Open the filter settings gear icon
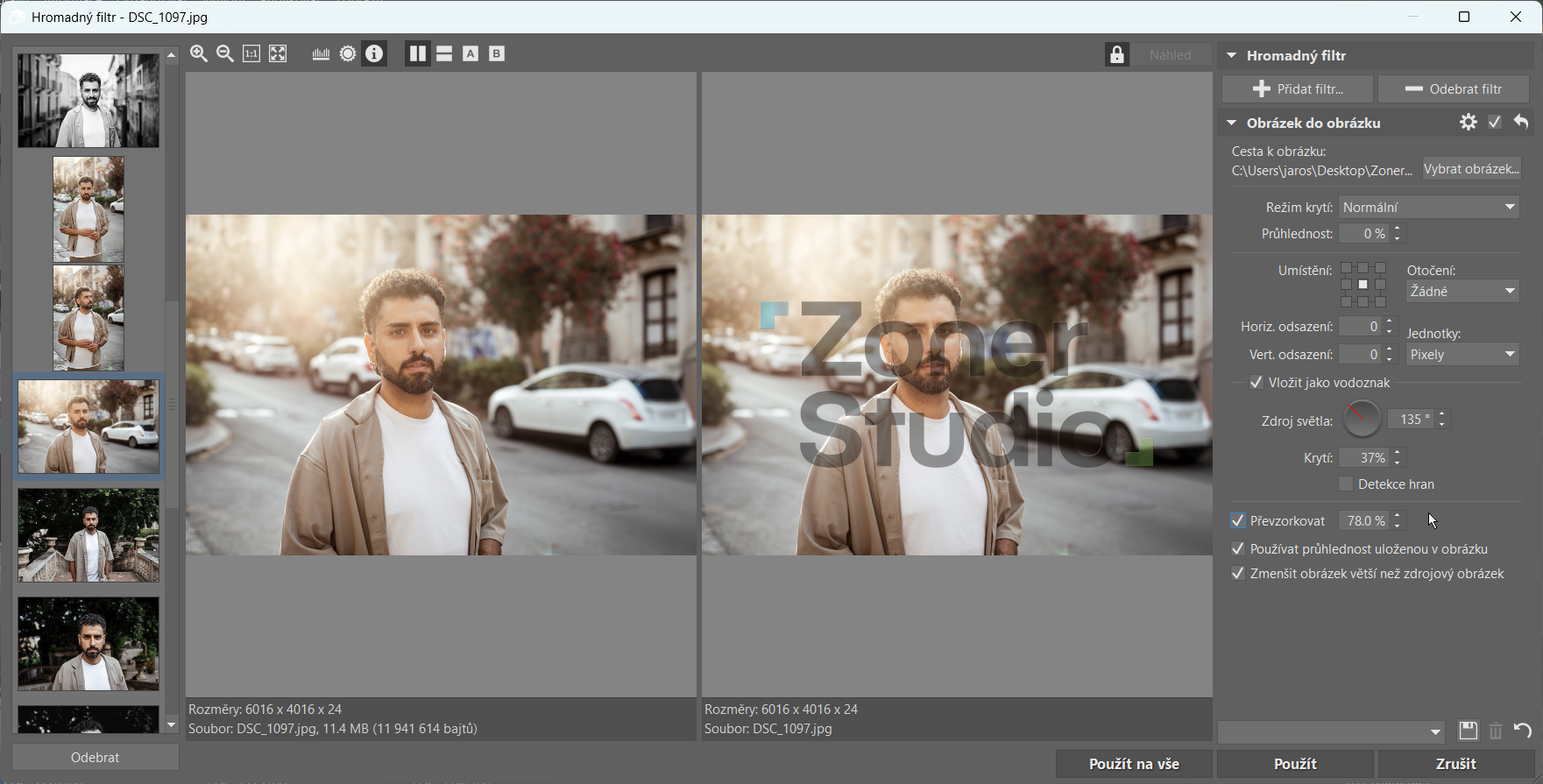The width and height of the screenshot is (1543, 784). pyautogui.click(x=1468, y=123)
